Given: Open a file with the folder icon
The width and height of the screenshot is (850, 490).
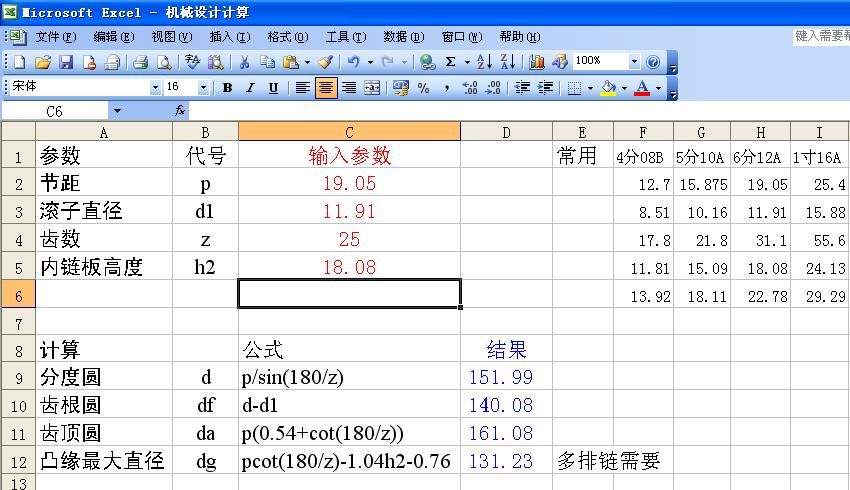Looking at the screenshot, I should (43, 62).
